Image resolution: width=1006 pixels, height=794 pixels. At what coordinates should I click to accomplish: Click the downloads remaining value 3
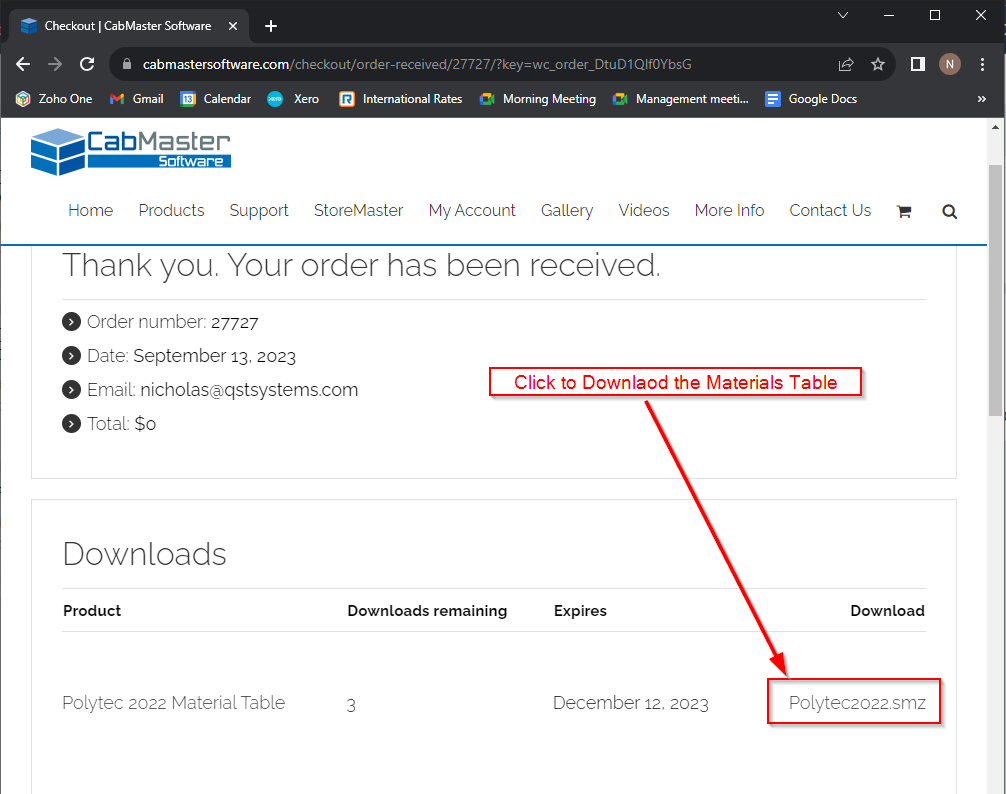tap(351, 705)
